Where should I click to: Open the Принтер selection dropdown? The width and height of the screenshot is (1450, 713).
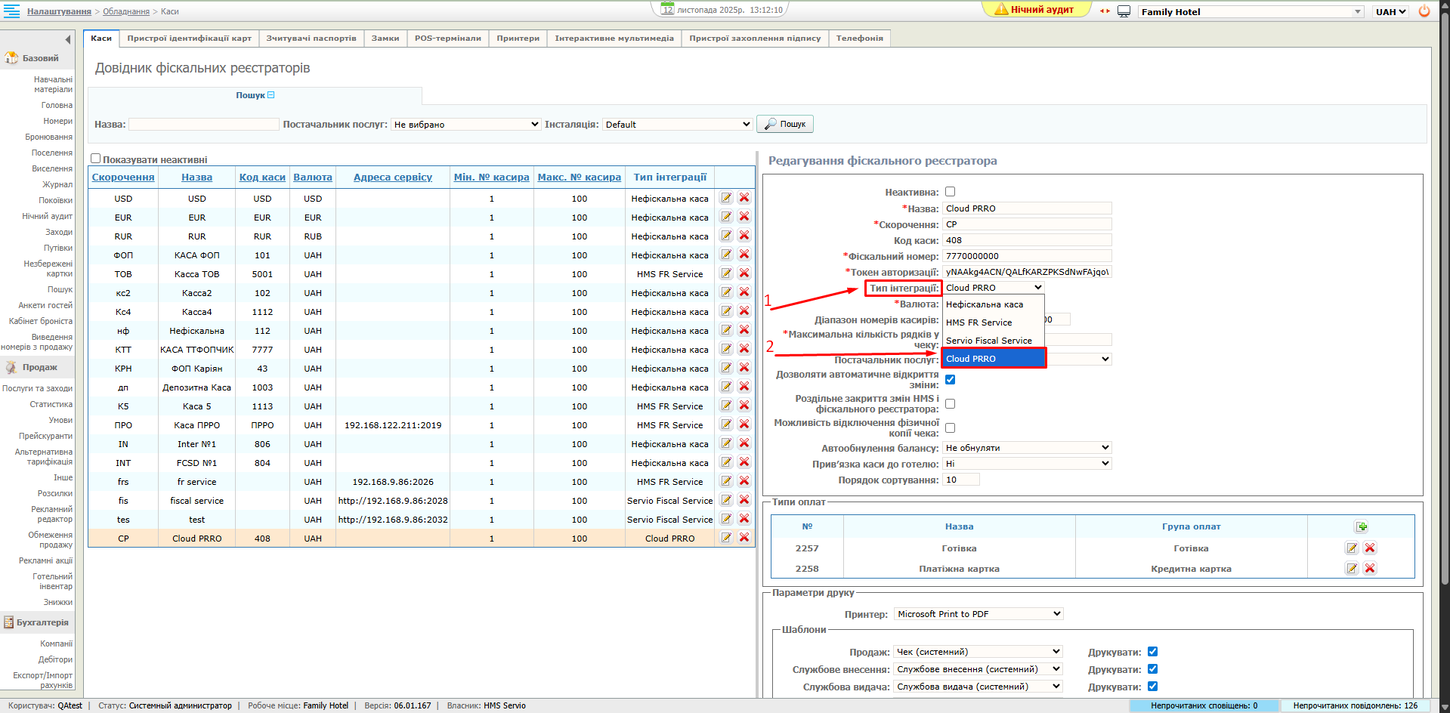(x=978, y=614)
